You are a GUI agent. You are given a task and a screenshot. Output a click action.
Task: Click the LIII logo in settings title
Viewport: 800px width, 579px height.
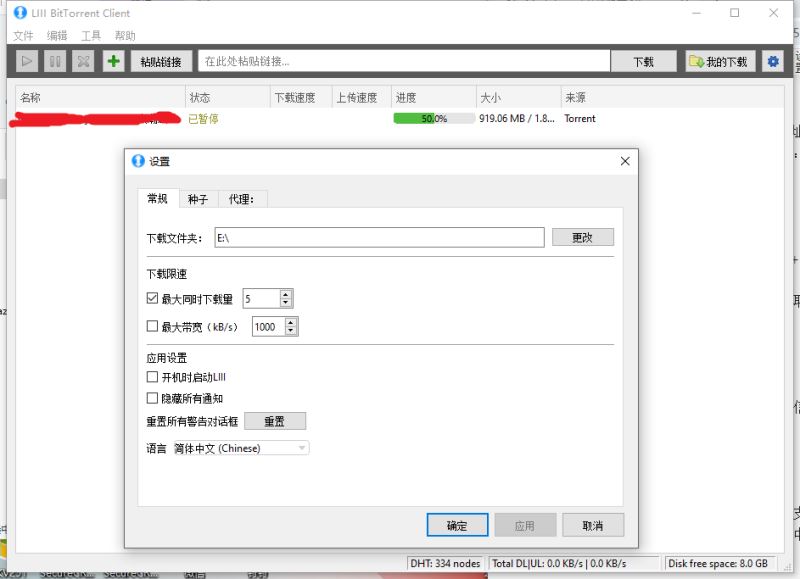pyautogui.click(x=138, y=161)
